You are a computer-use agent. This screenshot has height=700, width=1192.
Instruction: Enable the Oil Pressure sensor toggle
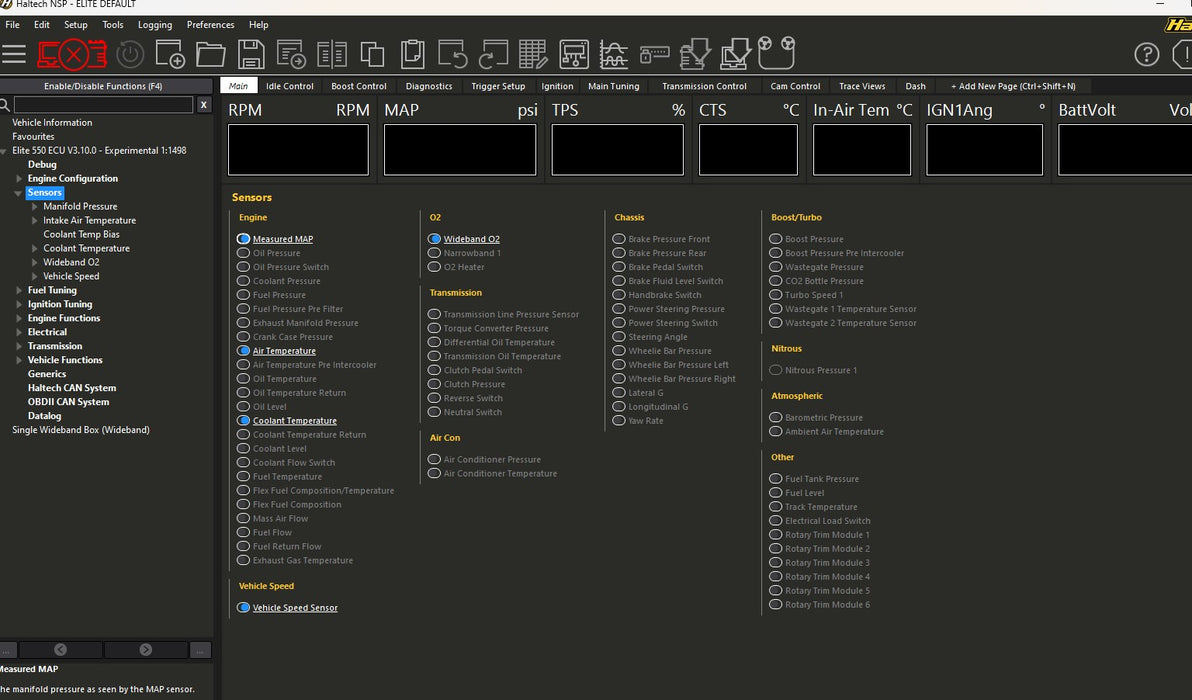243,253
